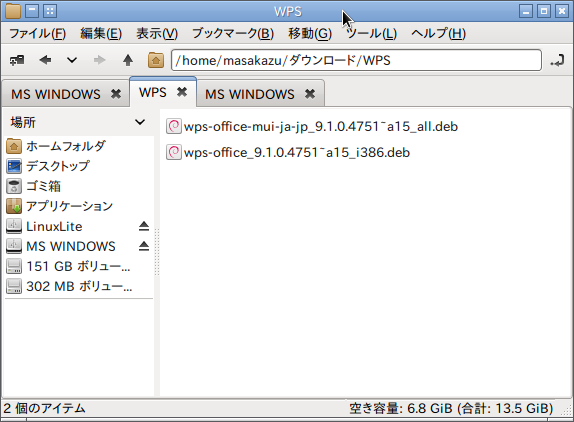Click the 2 個のアイテム status text
This screenshot has width=574, height=422.
44,408
